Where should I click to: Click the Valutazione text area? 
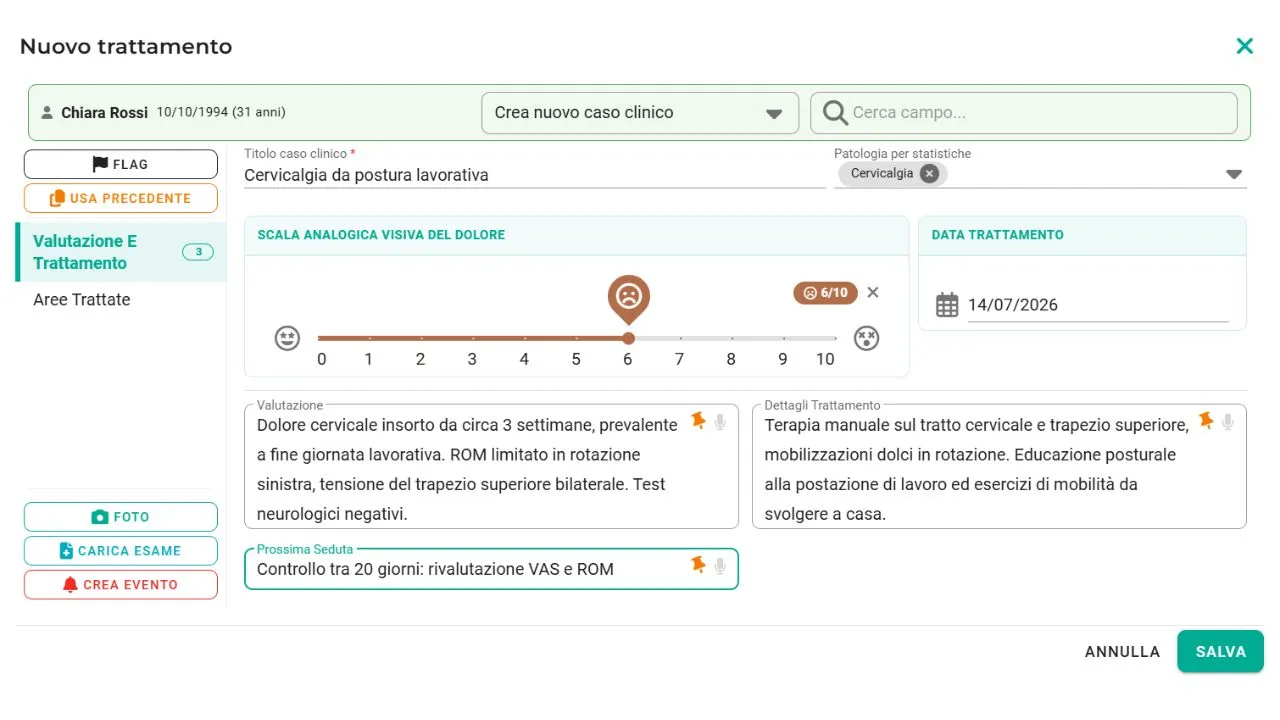(491, 467)
